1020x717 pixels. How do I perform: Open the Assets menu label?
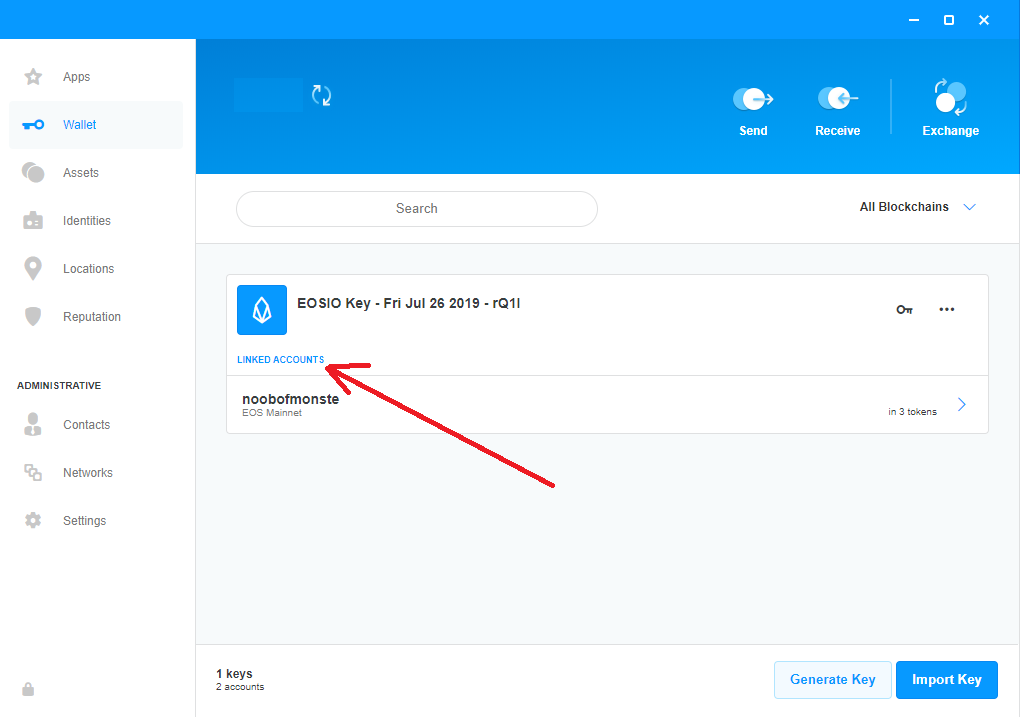[81, 172]
